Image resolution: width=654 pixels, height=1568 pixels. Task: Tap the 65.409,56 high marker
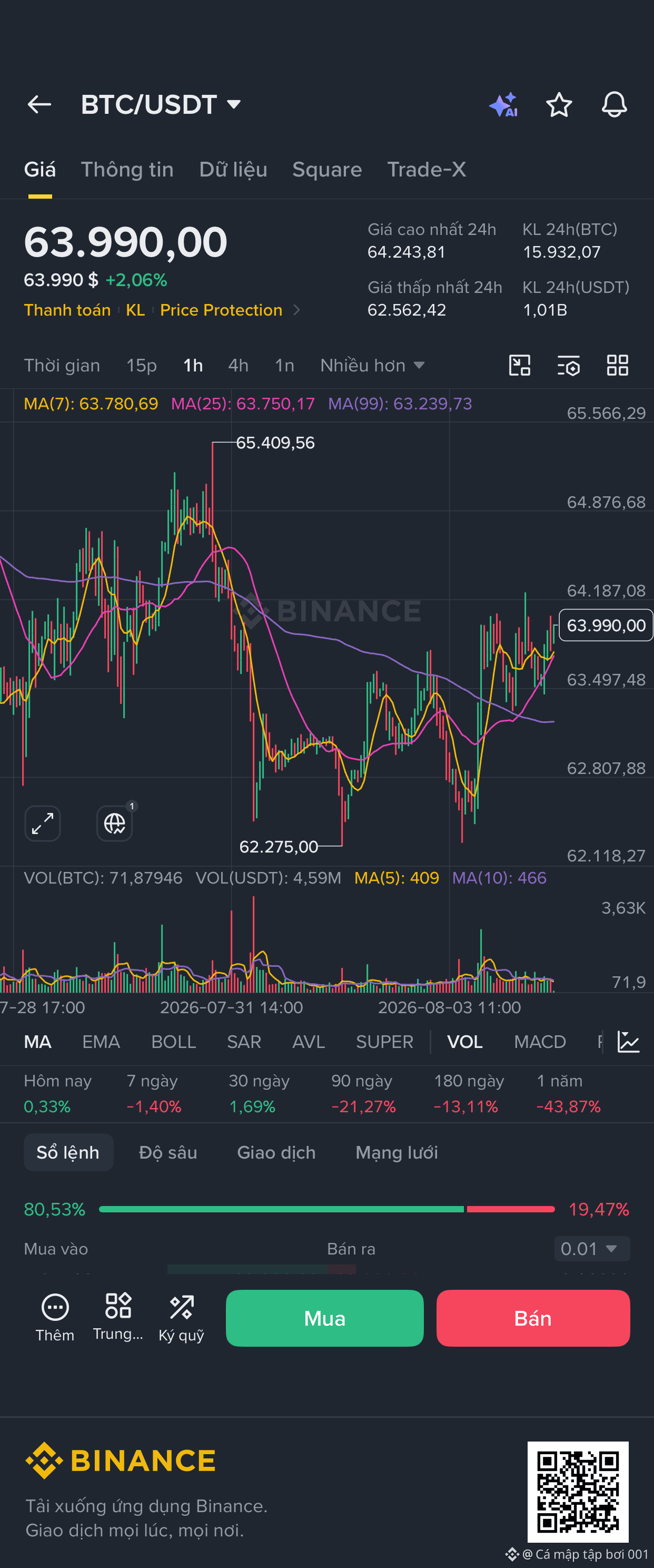click(x=275, y=443)
